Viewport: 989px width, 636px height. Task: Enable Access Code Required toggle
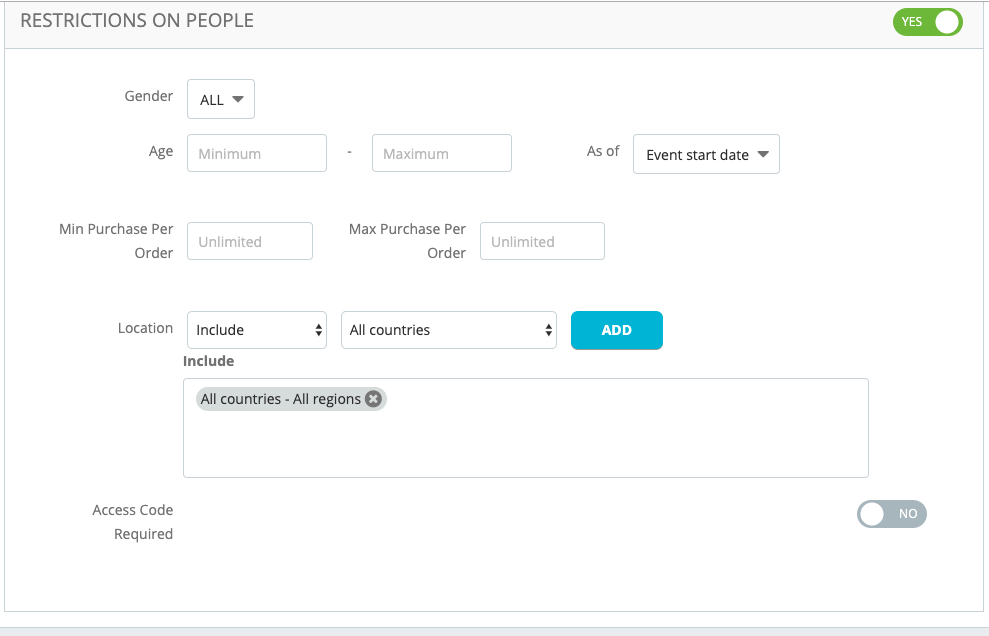tap(891, 514)
